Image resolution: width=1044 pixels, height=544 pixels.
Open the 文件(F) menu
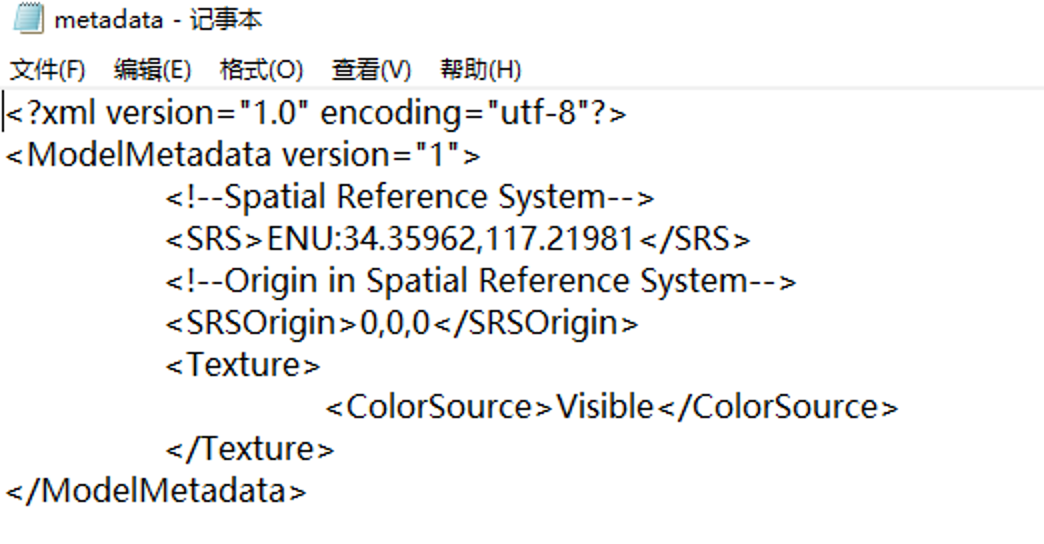coord(48,69)
